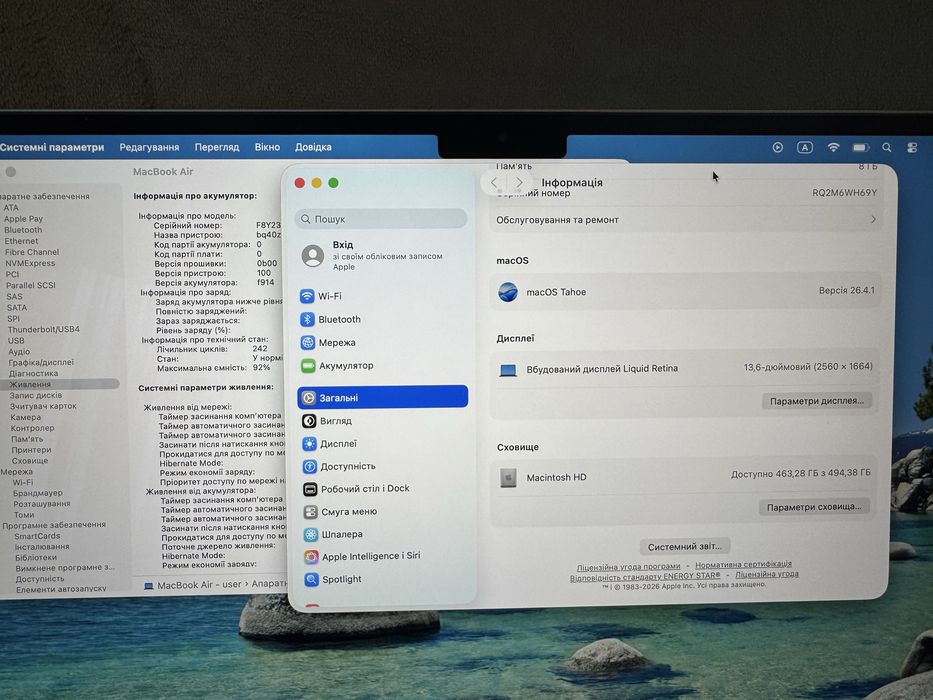Screen dimensions: 933x700
Task: Open Редагування menu
Action: pos(149,147)
